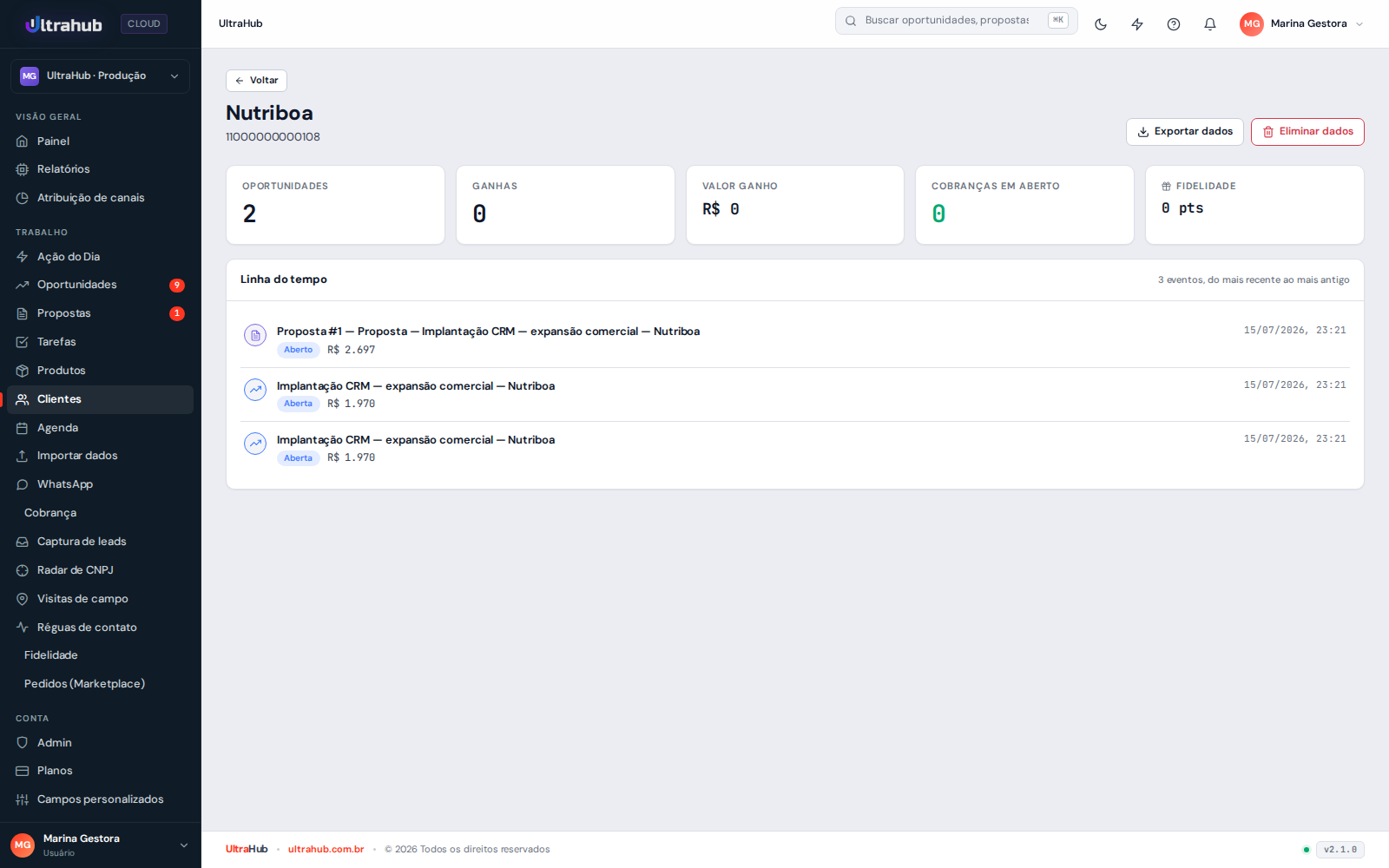Image resolution: width=1389 pixels, height=868 pixels.
Task: Click the Visitas de campo pin icon
Action: (23, 599)
